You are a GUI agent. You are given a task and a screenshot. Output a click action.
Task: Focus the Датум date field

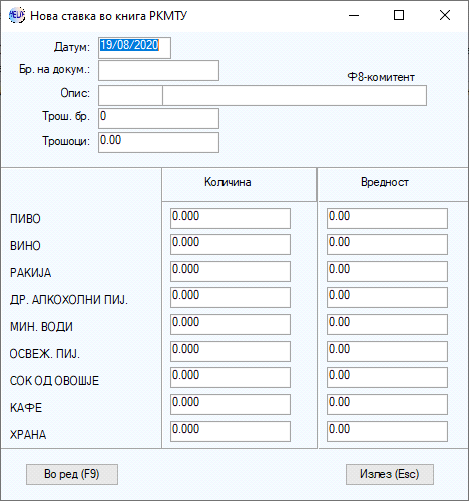(134, 48)
